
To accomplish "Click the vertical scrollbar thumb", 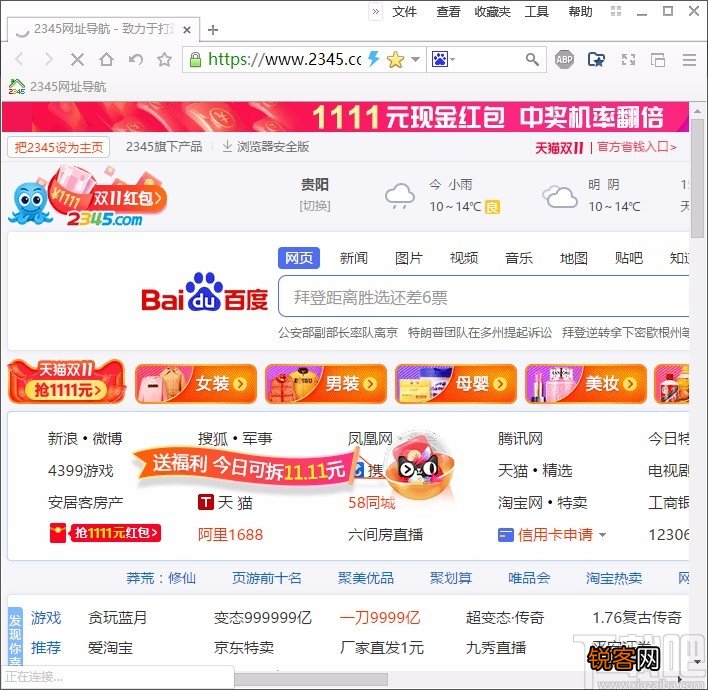I will click(x=698, y=176).
